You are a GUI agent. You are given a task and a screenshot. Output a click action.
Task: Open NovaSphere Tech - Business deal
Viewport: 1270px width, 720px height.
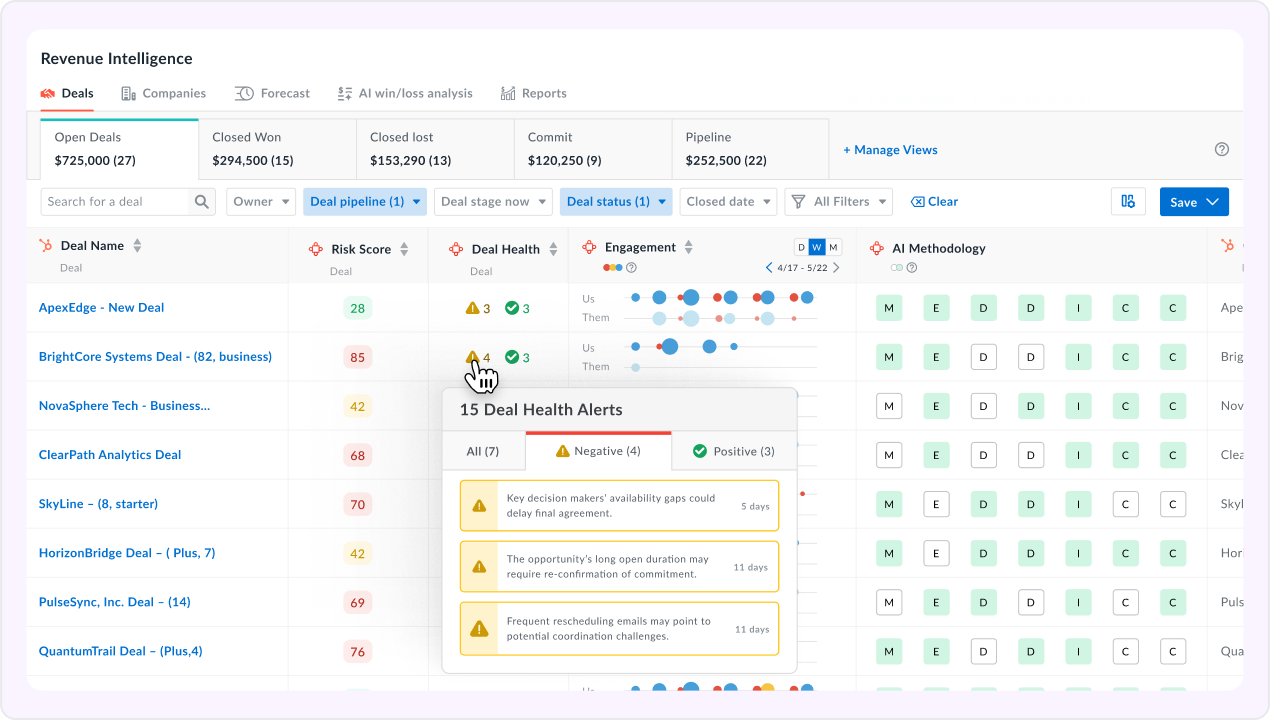(x=124, y=405)
